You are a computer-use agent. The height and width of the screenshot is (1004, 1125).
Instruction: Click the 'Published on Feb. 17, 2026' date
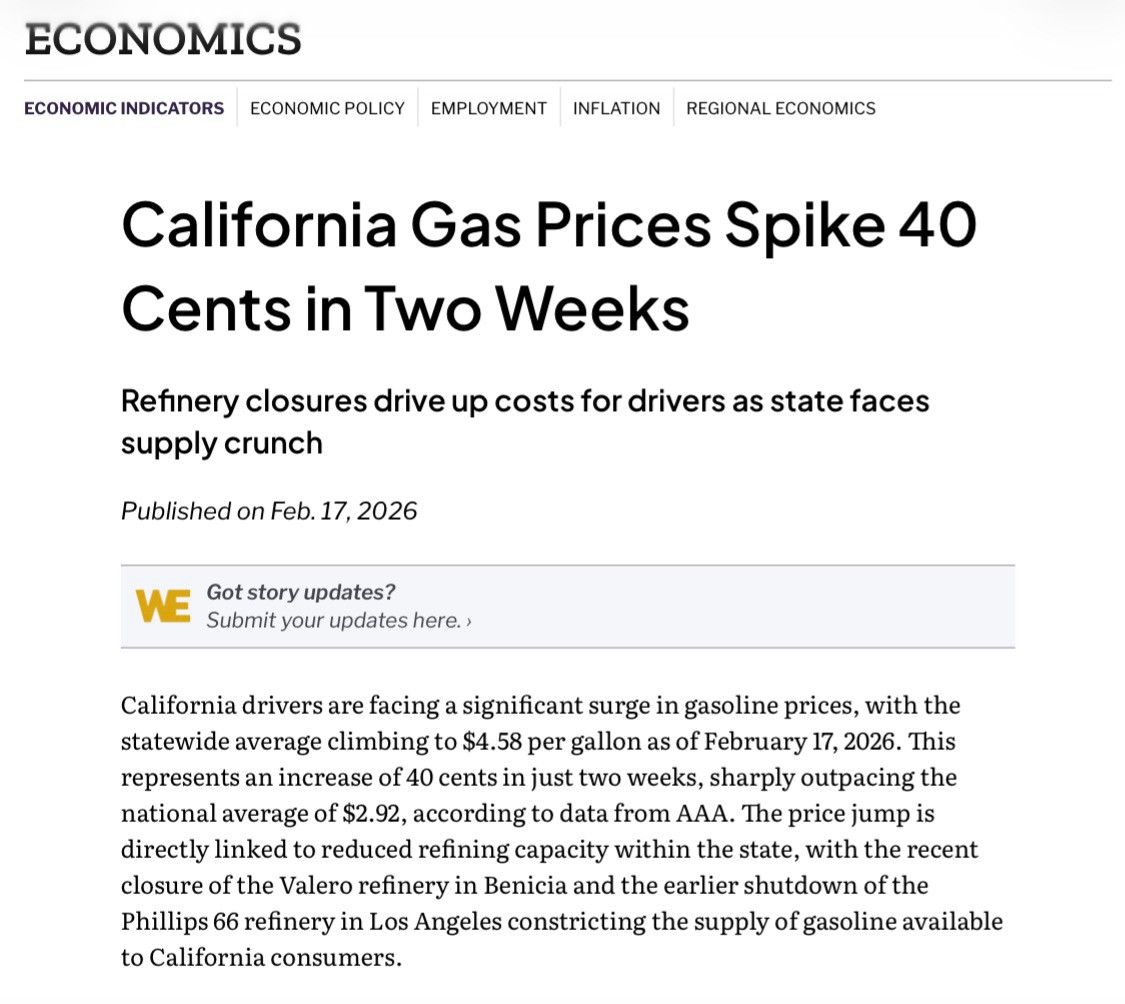[269, 511]
